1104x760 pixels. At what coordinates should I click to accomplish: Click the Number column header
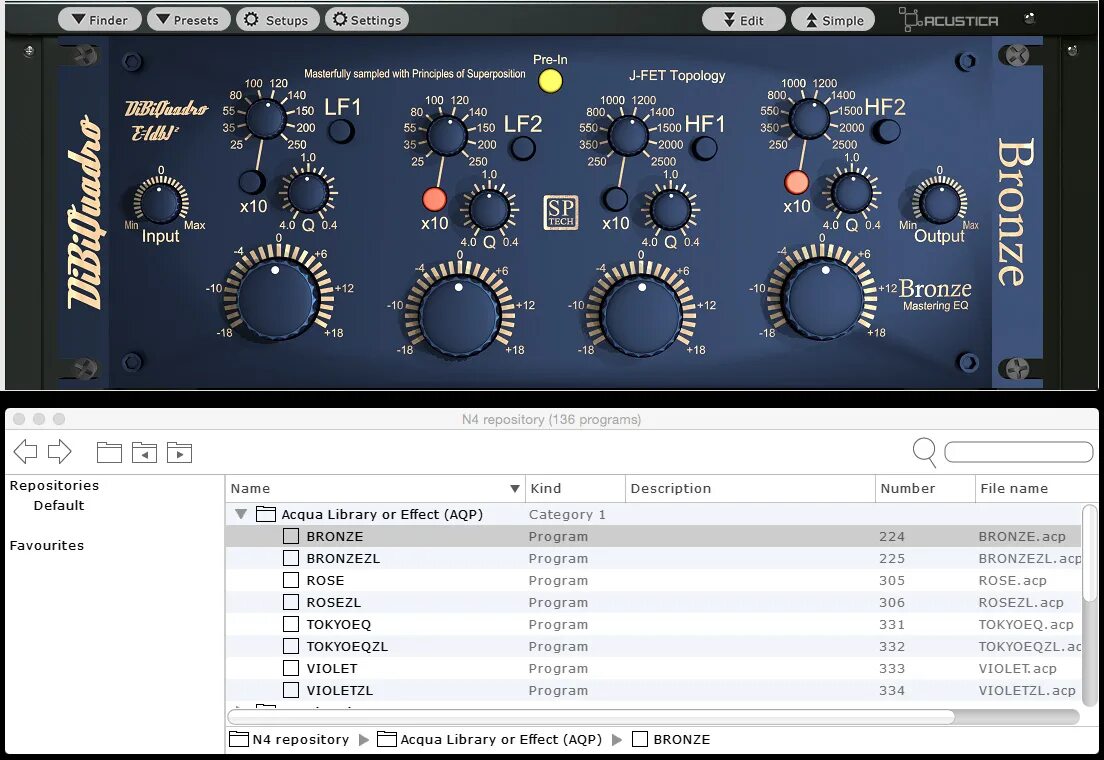click(x=925, y=488)
